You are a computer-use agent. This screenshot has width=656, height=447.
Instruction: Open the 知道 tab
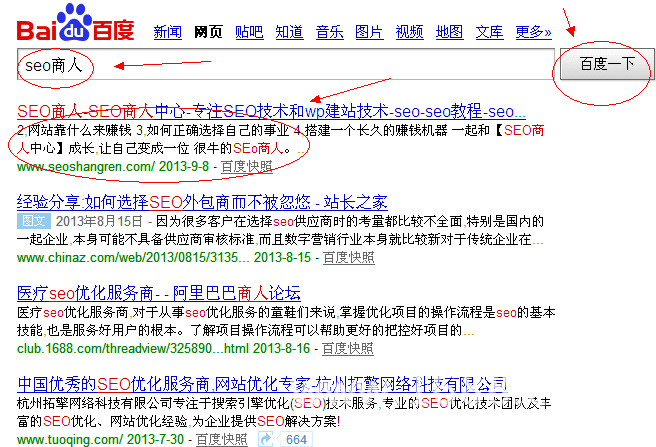(x=290, y=32)
